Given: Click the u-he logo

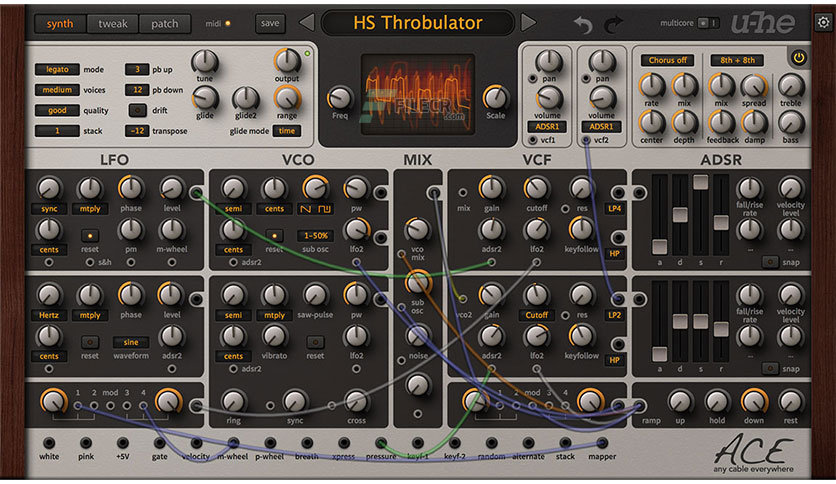Looking at the screenshot, I should pyautogui.click(x=763, y=22).
